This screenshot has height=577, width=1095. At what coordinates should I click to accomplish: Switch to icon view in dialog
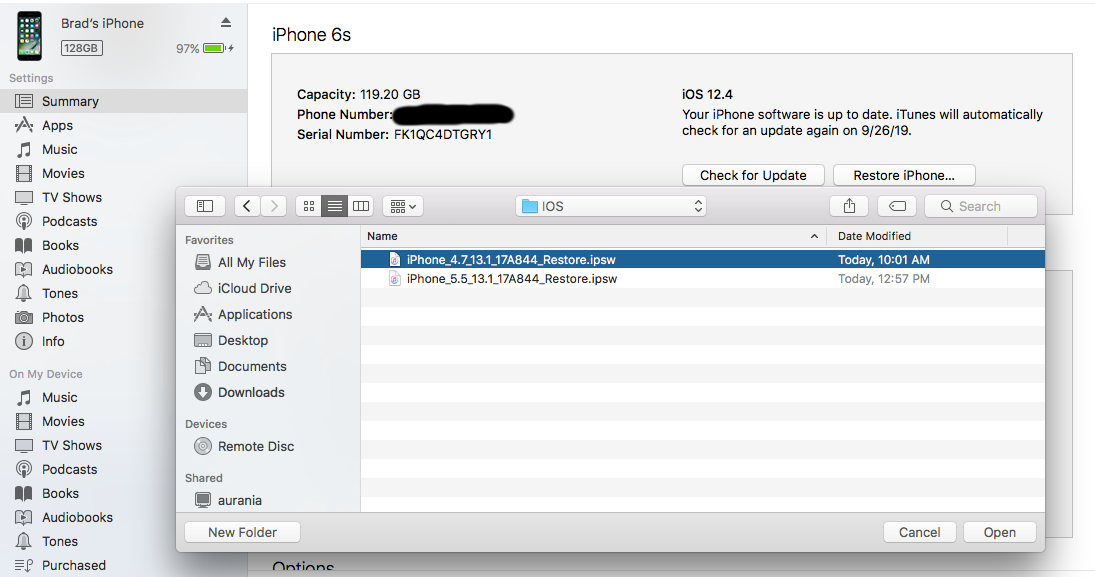point(309,206)
